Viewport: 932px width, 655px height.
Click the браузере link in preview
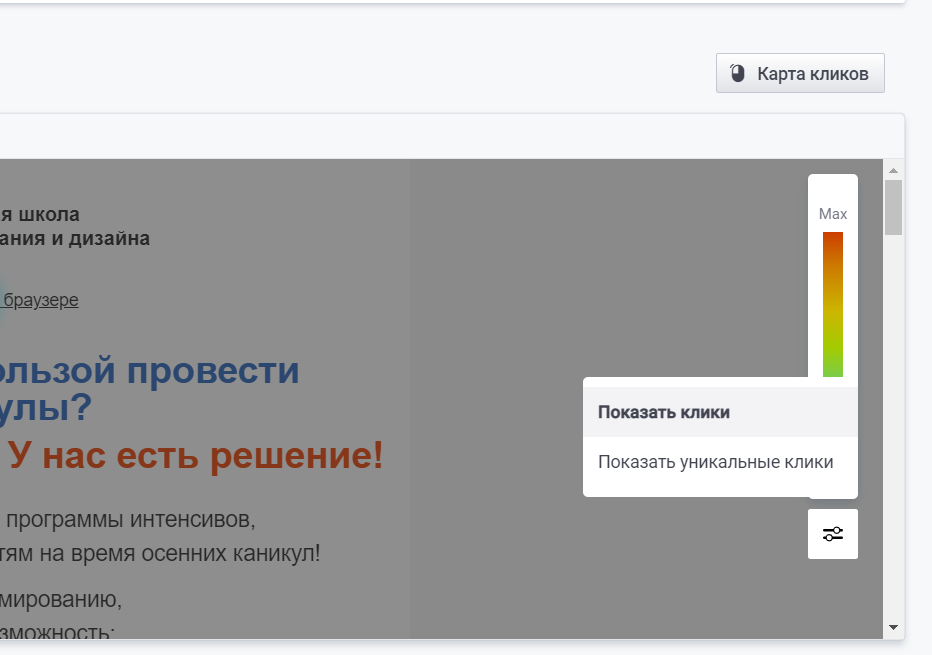[39, 300]
